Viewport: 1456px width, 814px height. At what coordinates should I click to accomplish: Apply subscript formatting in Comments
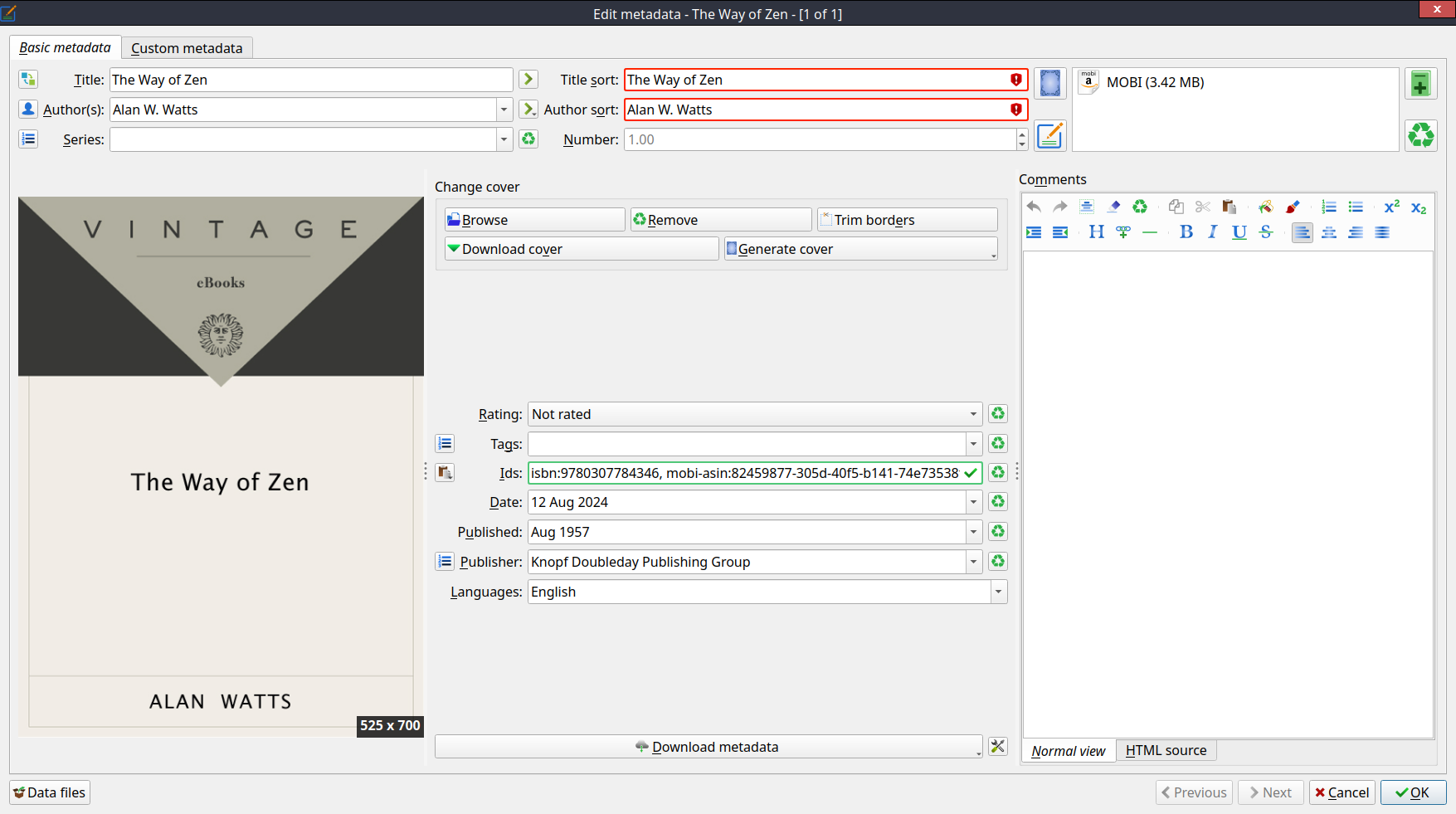(x=1419, y=207)
